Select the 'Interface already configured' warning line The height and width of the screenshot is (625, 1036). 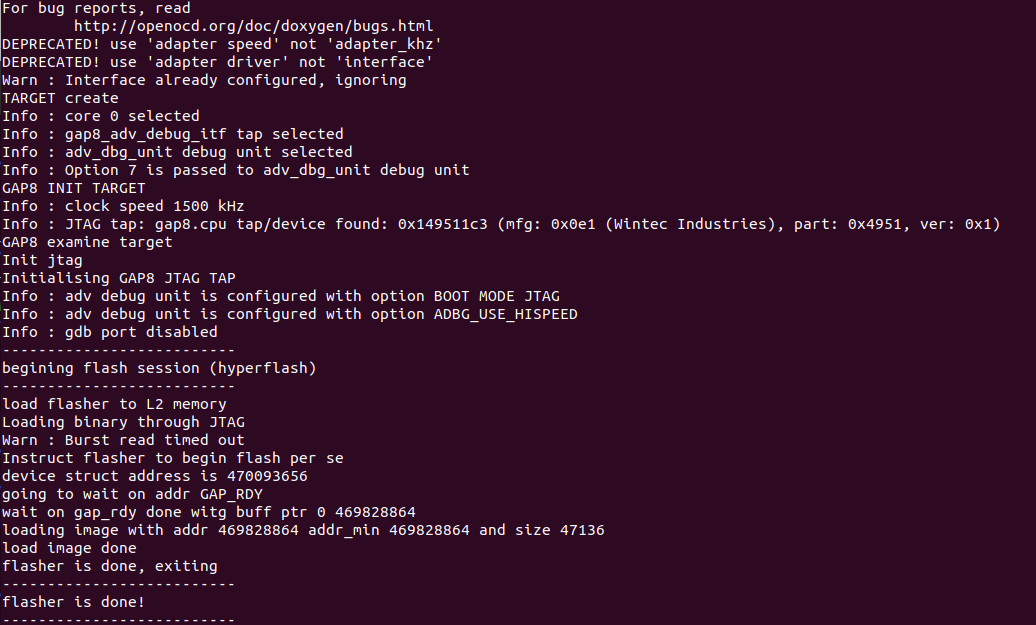pyautogui.click(x=204, y=80)
